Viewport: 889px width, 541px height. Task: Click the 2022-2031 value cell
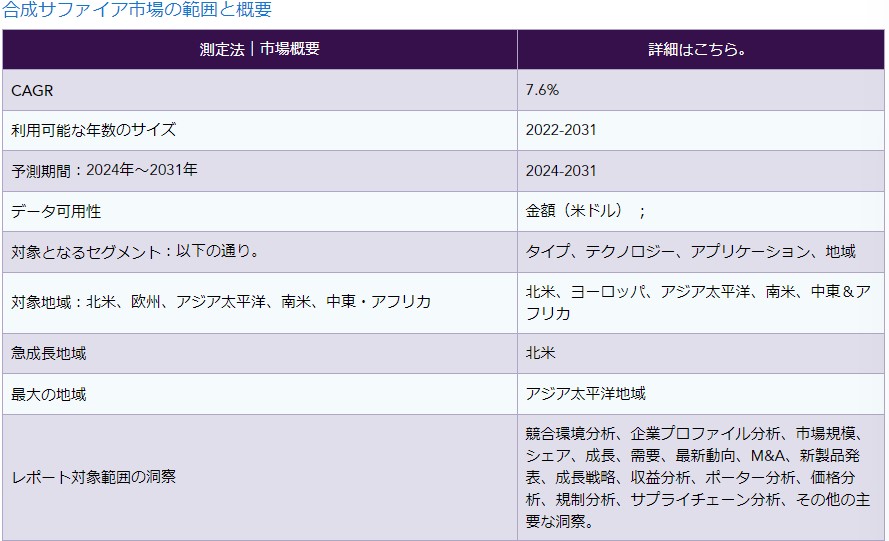coord(701,130)
